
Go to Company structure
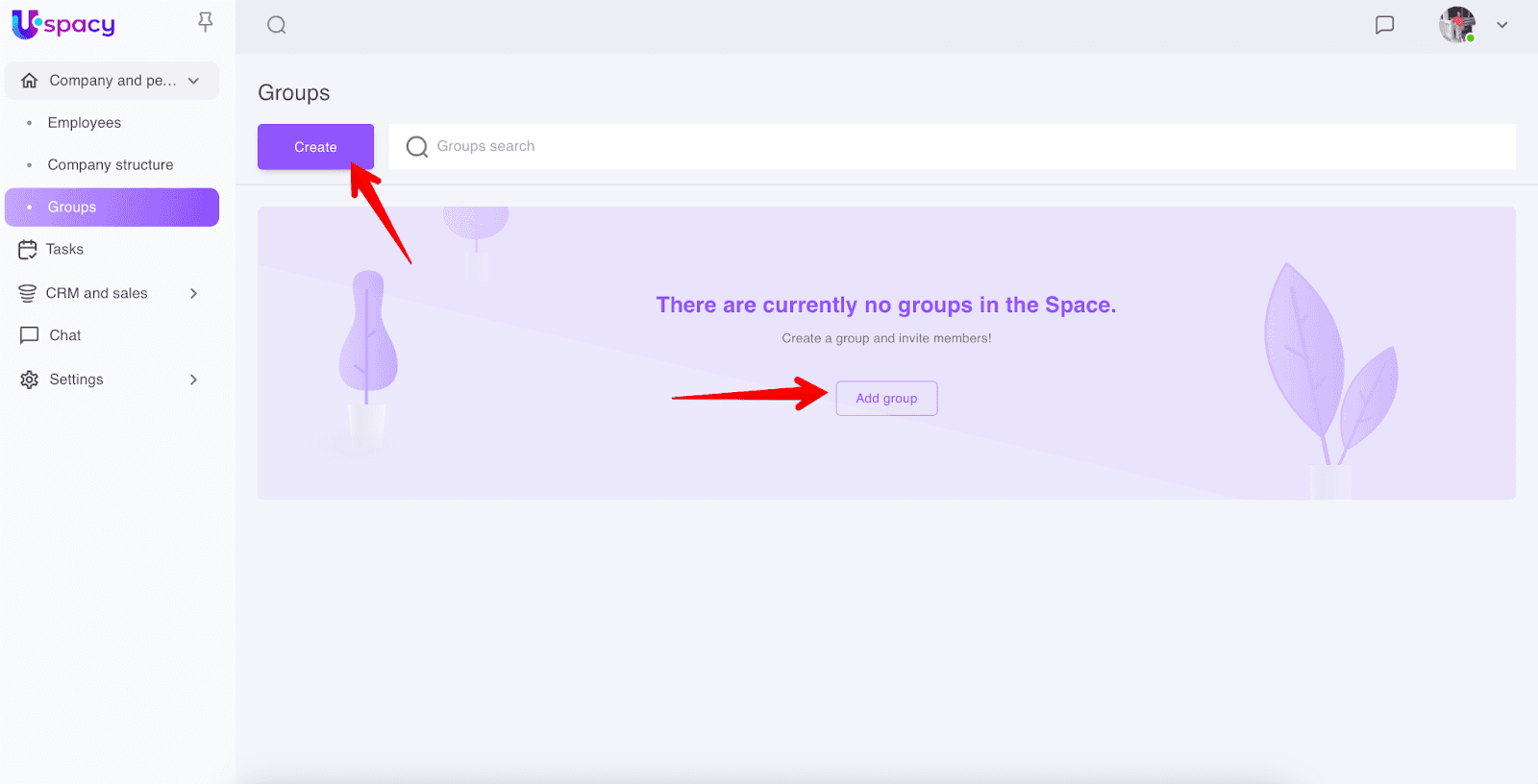pos(111,165)
